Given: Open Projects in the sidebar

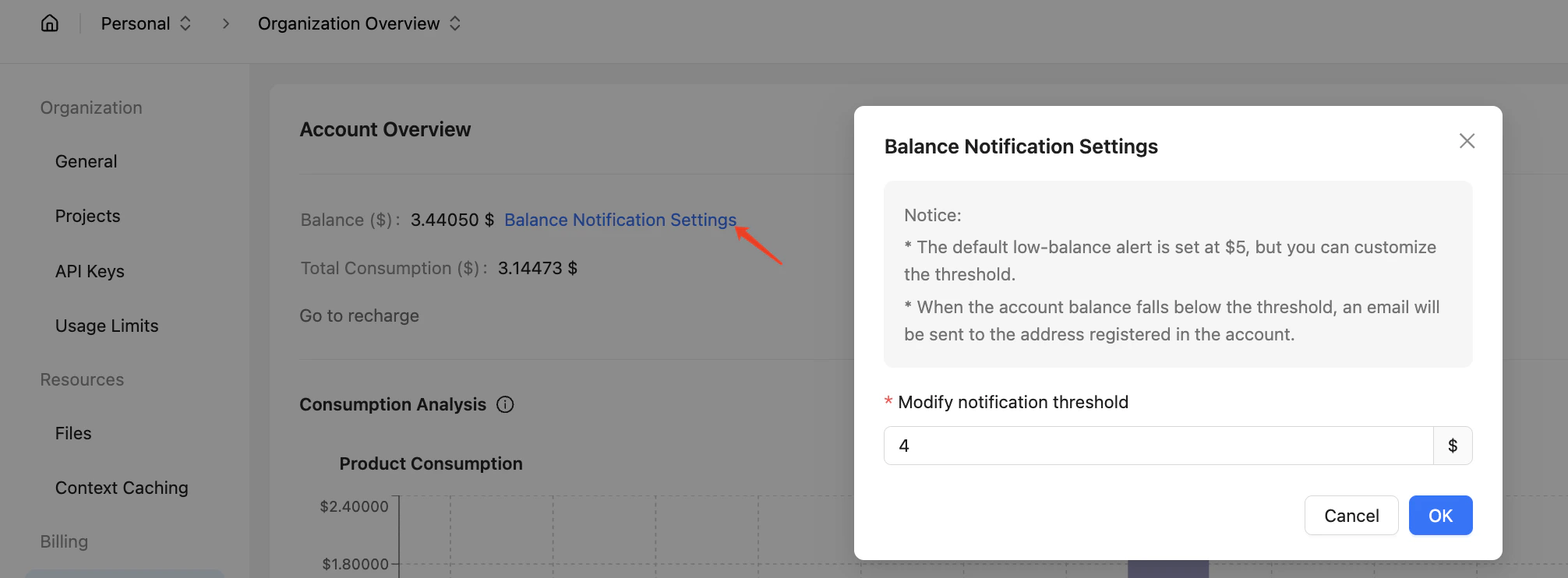Looking at the screenshot, I should tap(87, 216).
